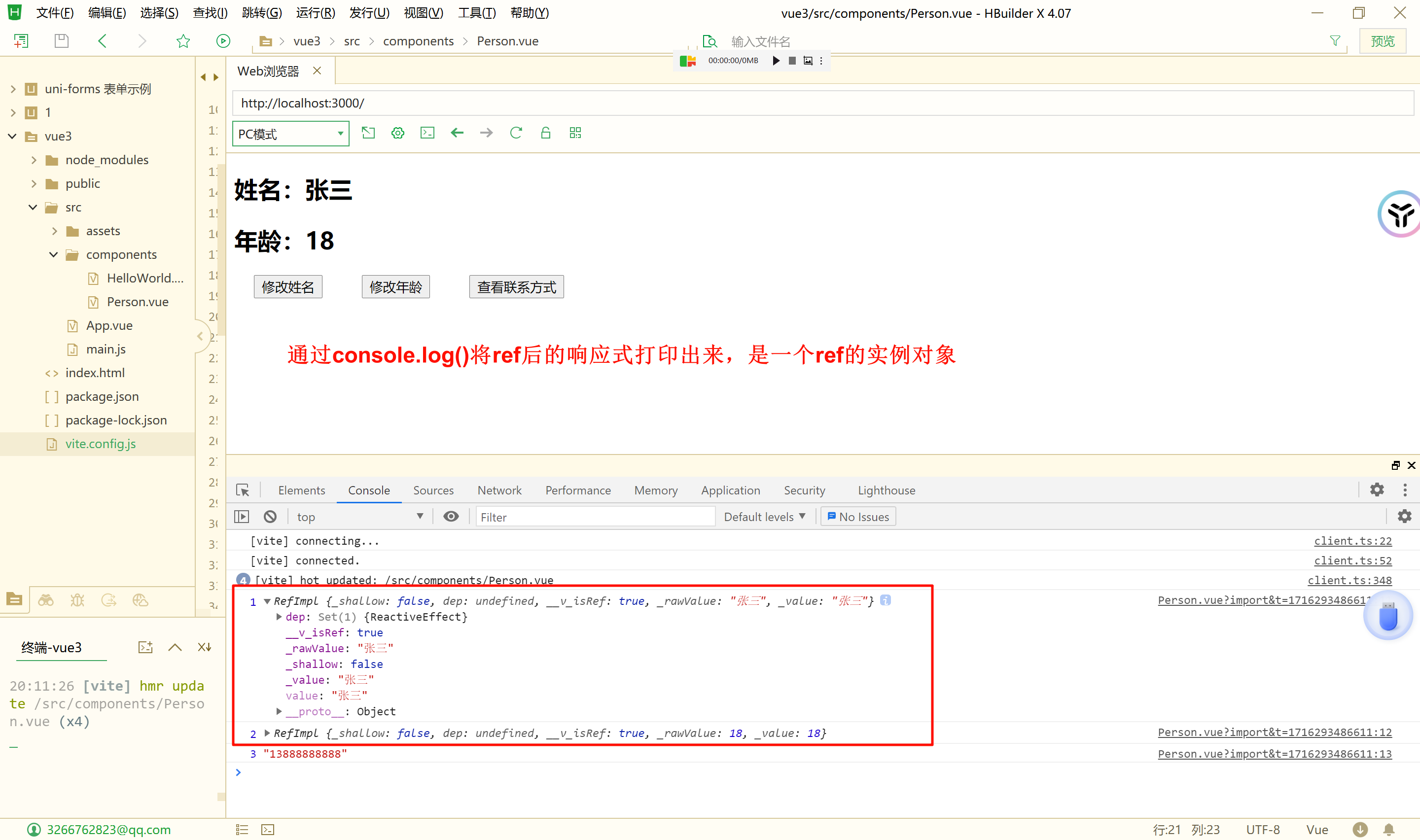Open the PC模式 device dropdown
The width and height of the screenshot is (1420, 840).
coord(290,134)
